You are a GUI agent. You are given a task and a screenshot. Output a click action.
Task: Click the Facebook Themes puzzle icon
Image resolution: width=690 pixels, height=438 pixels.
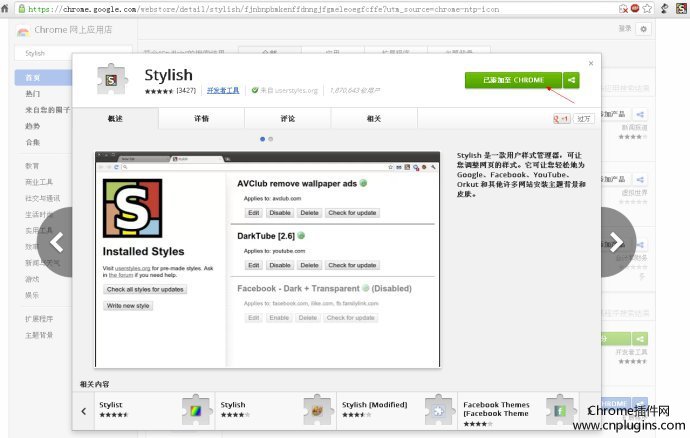560,410
